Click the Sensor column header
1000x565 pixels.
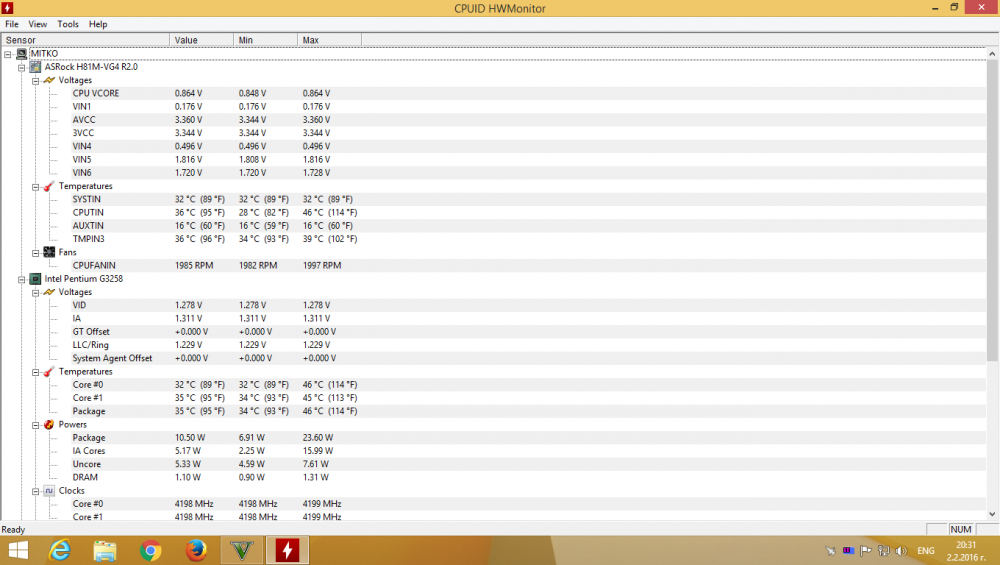pos(85,40)
